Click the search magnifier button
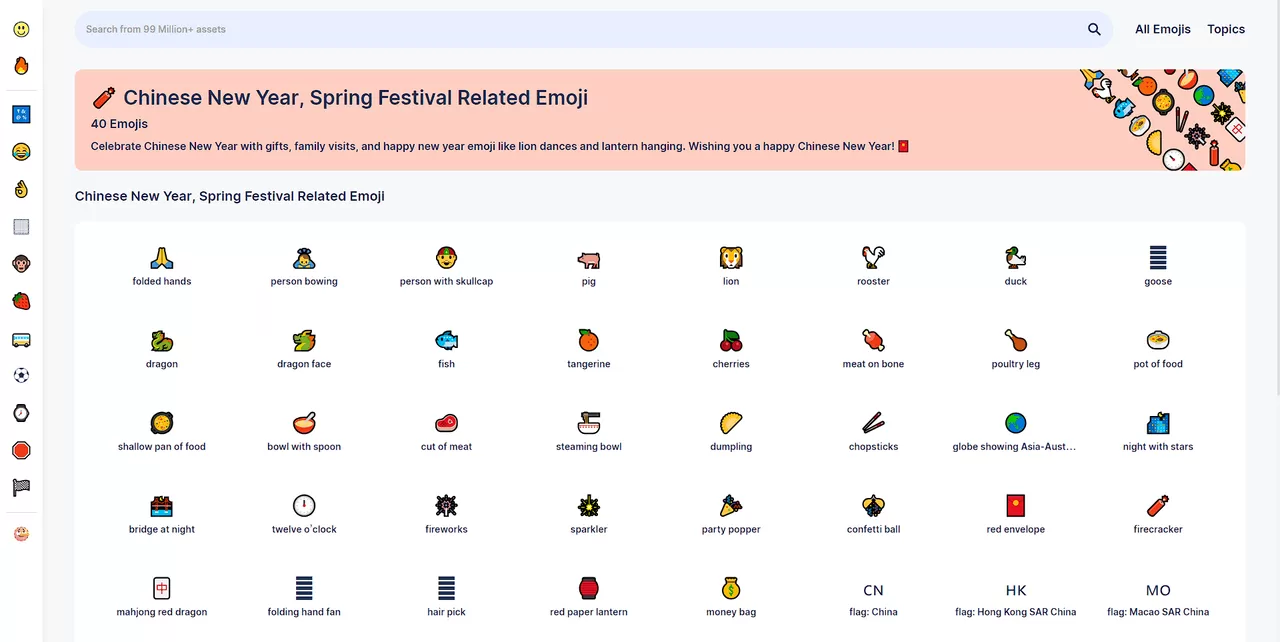Image resolution: width=1280 pixels, height=642 pixels. (x=1094, y=29)
